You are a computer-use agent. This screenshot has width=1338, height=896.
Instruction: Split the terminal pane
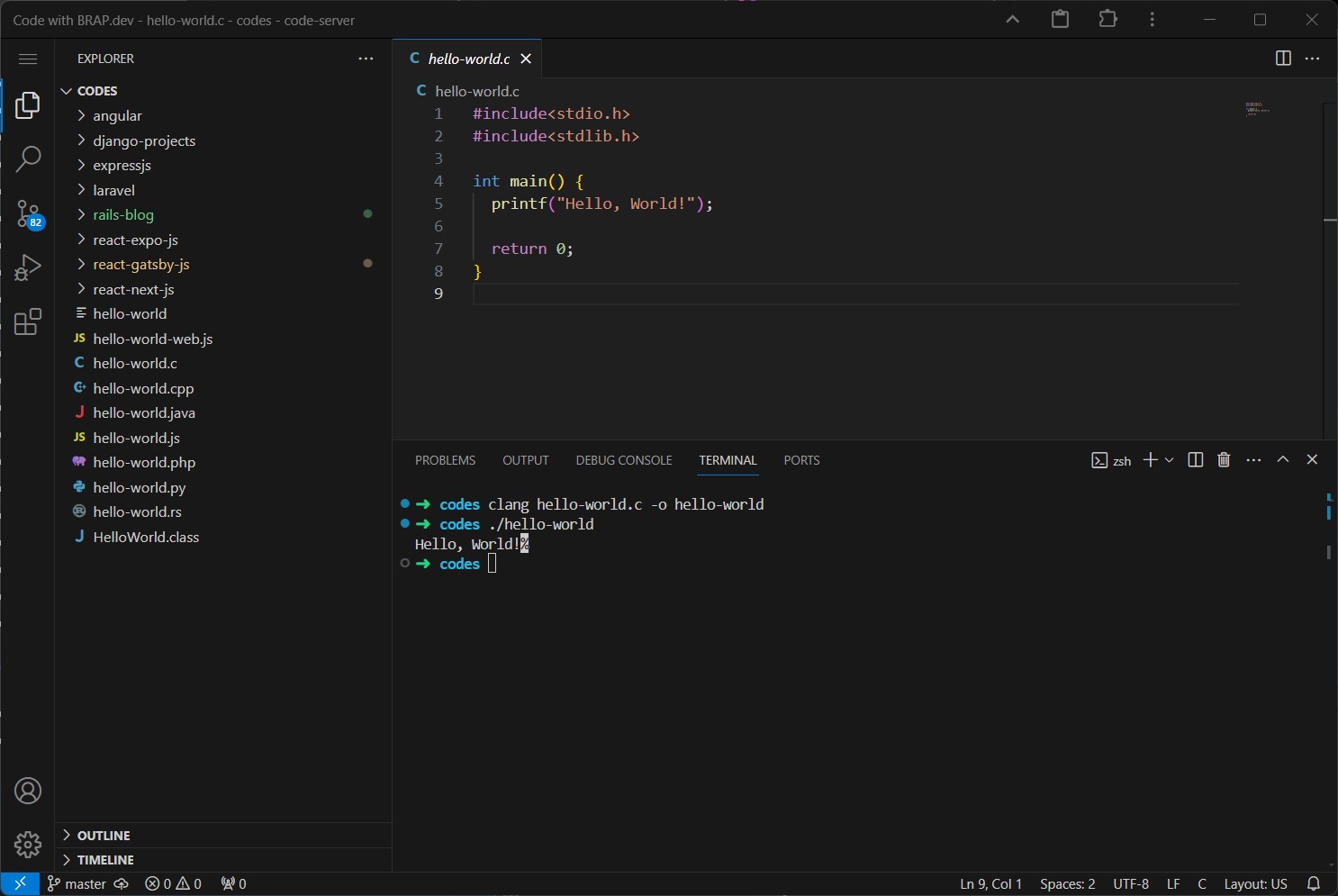coord(1195,459)
